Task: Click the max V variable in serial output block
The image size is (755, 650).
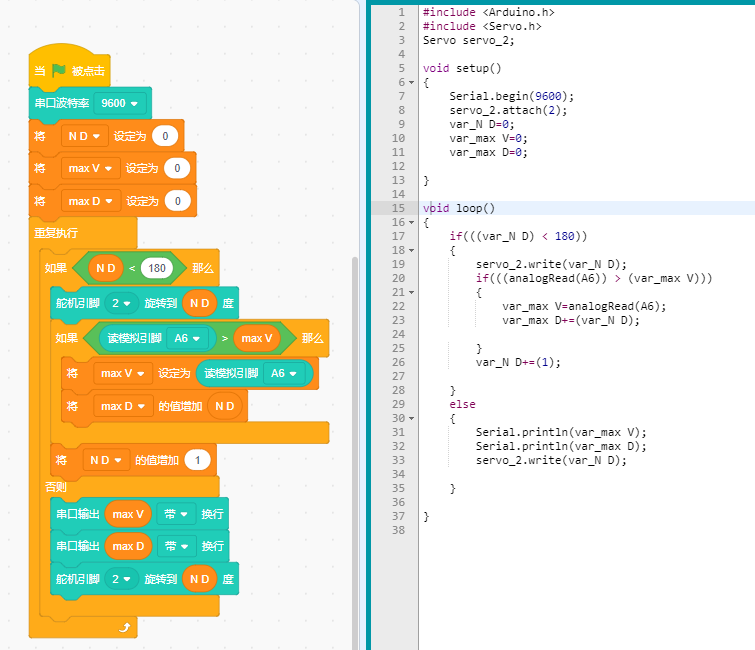Action: click(128, 514)
